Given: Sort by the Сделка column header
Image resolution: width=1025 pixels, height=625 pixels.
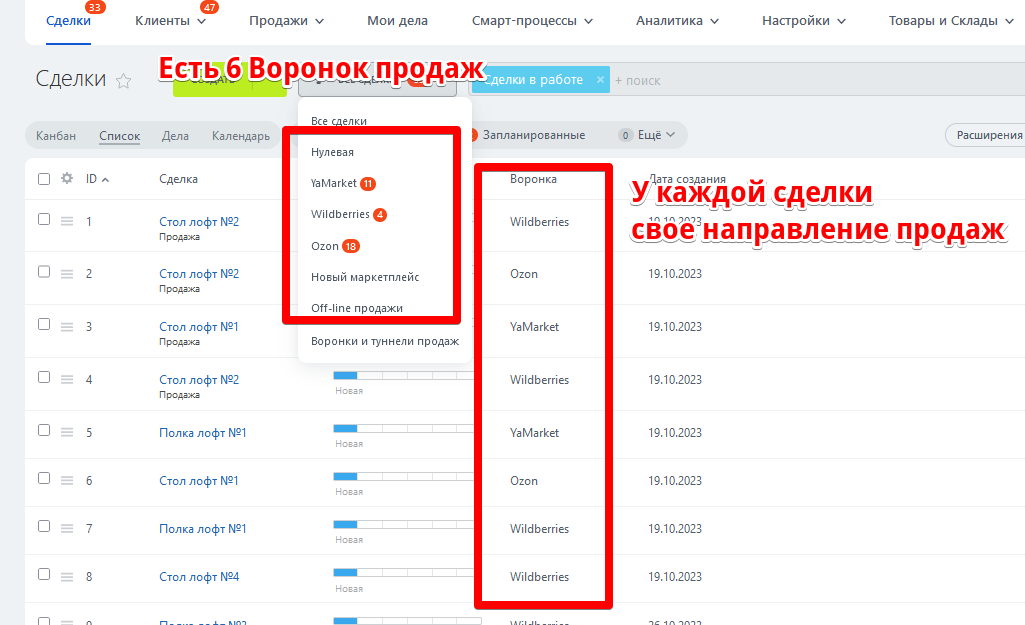Looking at the screenshot, I should click(178, 179).
